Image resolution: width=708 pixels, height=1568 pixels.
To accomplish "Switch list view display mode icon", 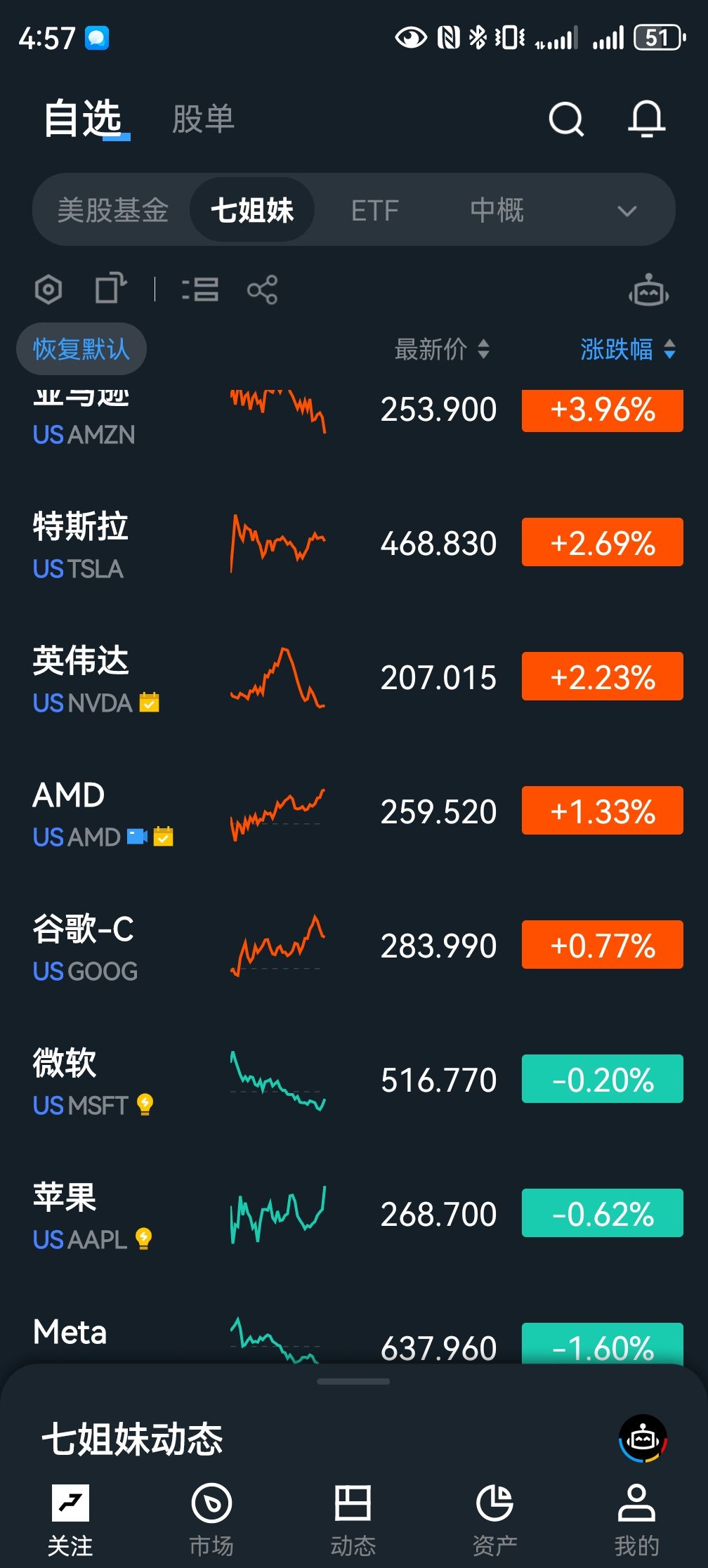I will (201, 289).
